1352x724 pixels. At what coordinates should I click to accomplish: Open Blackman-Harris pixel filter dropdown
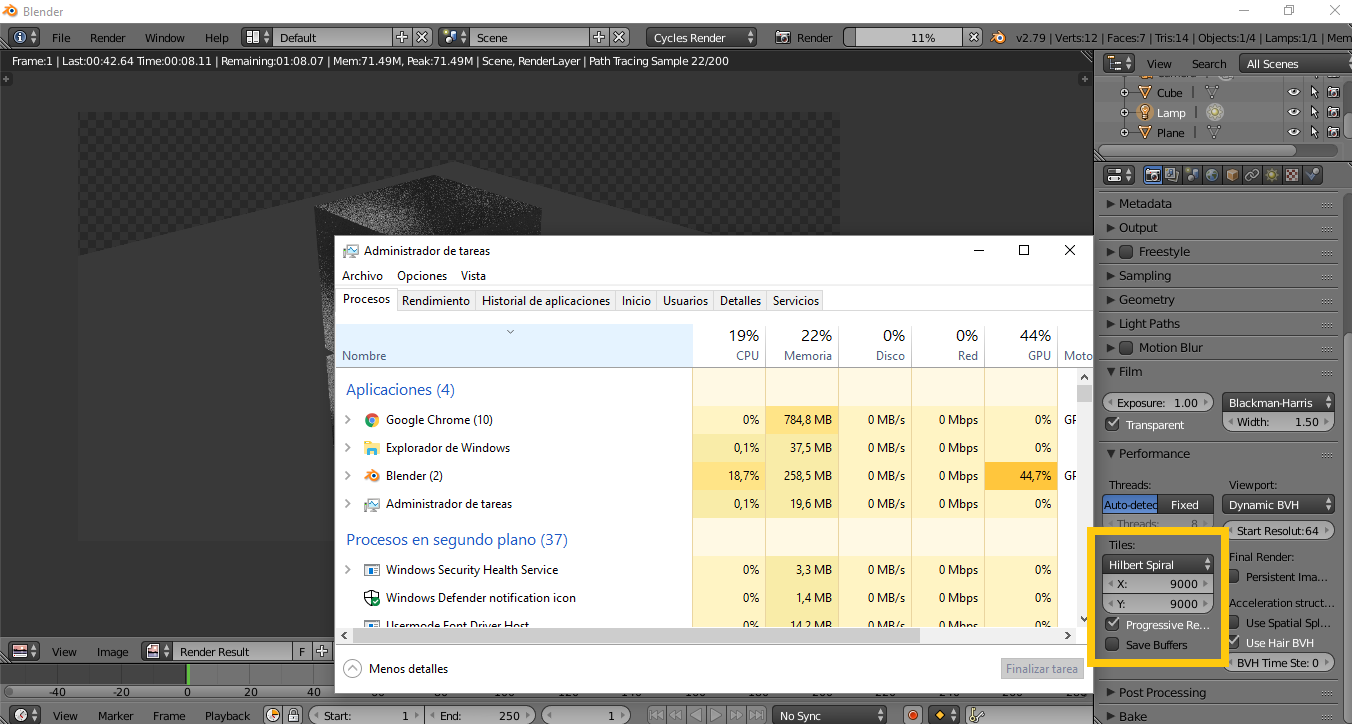point(1278,402)
